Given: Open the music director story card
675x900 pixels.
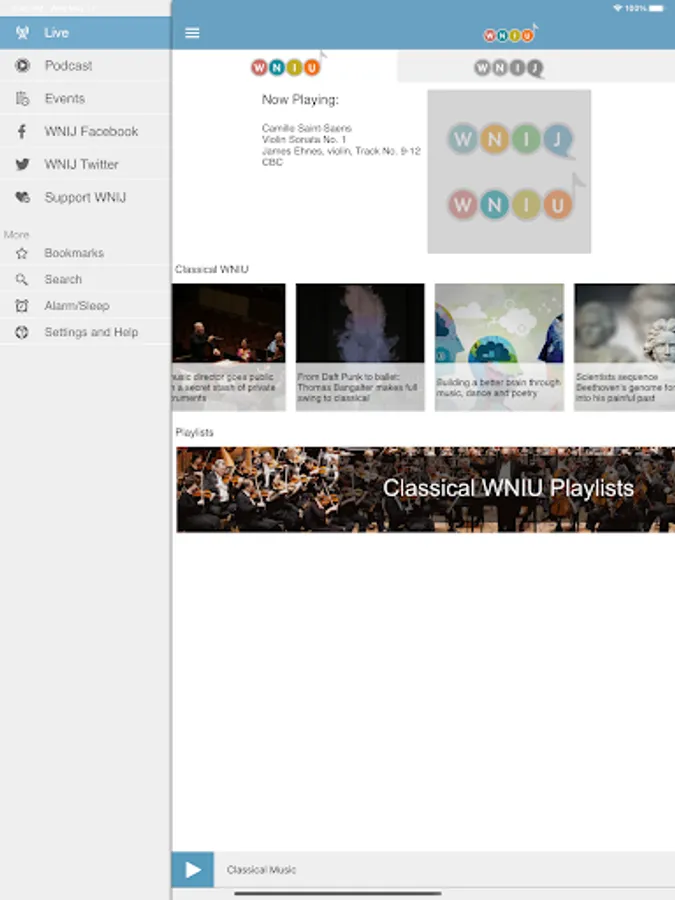Looking at the screenshot, I should point(228,347).
